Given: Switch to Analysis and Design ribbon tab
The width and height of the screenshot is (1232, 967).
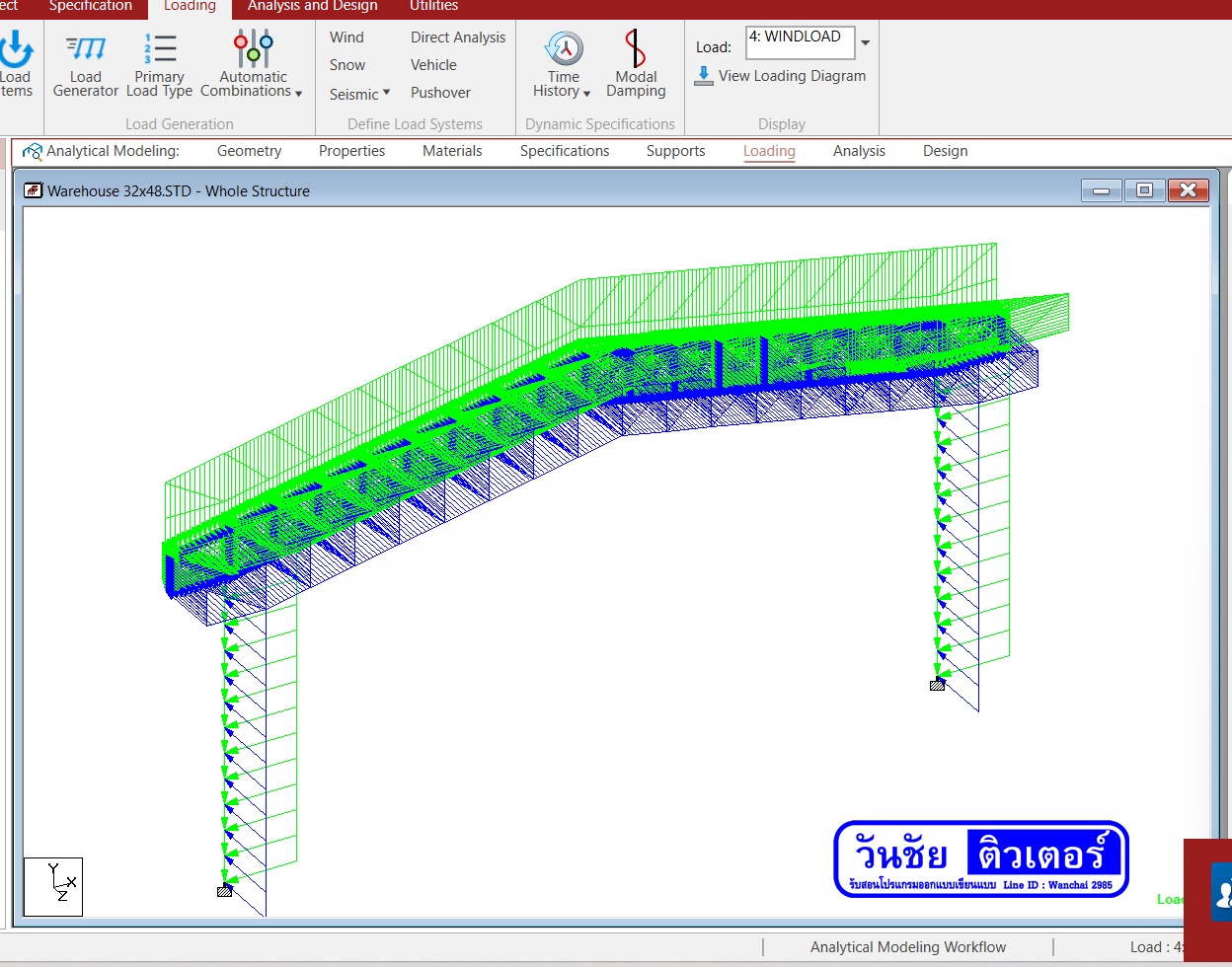Looking at the screenshot, I should coord(312,6).
